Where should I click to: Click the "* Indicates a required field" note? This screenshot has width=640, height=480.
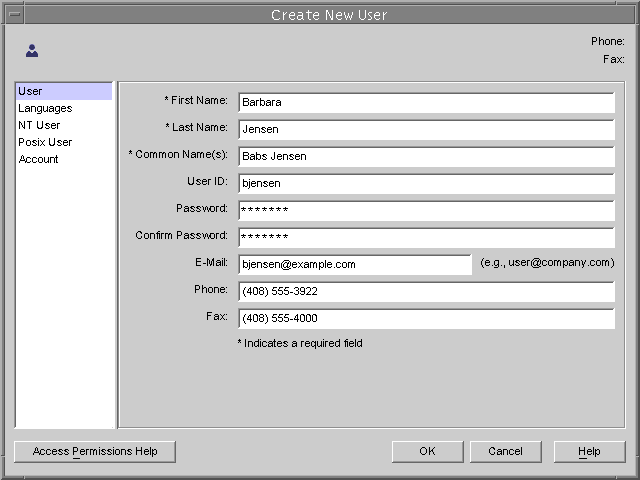300,343
